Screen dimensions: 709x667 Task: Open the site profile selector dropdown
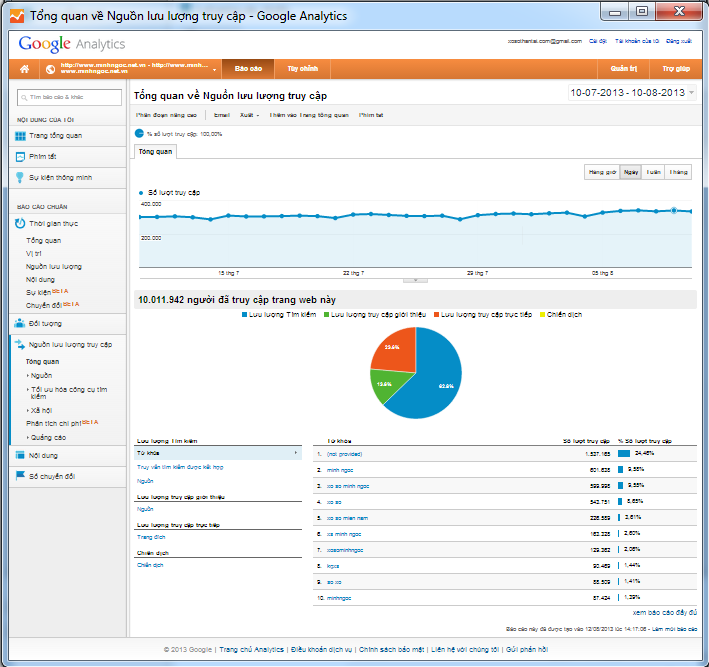click(x=214, y=70)
